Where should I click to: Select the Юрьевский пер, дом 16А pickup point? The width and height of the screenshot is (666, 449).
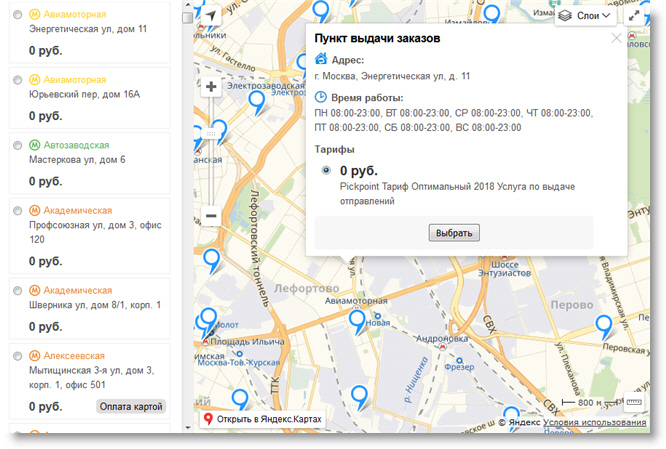(x=17, y=80)
